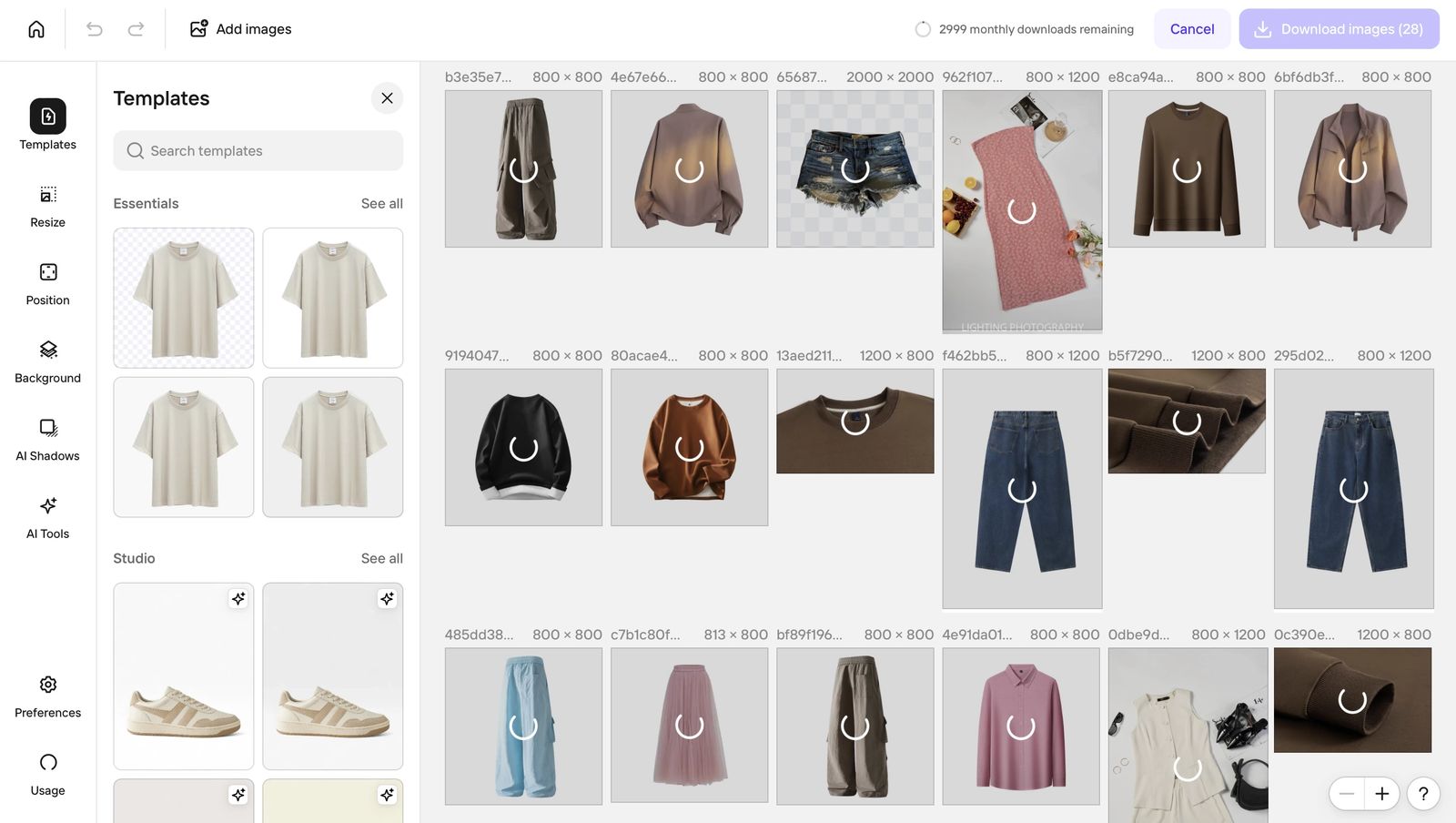
Task: Zoom in with the plus button
Action: click(x=1381, y=794)
